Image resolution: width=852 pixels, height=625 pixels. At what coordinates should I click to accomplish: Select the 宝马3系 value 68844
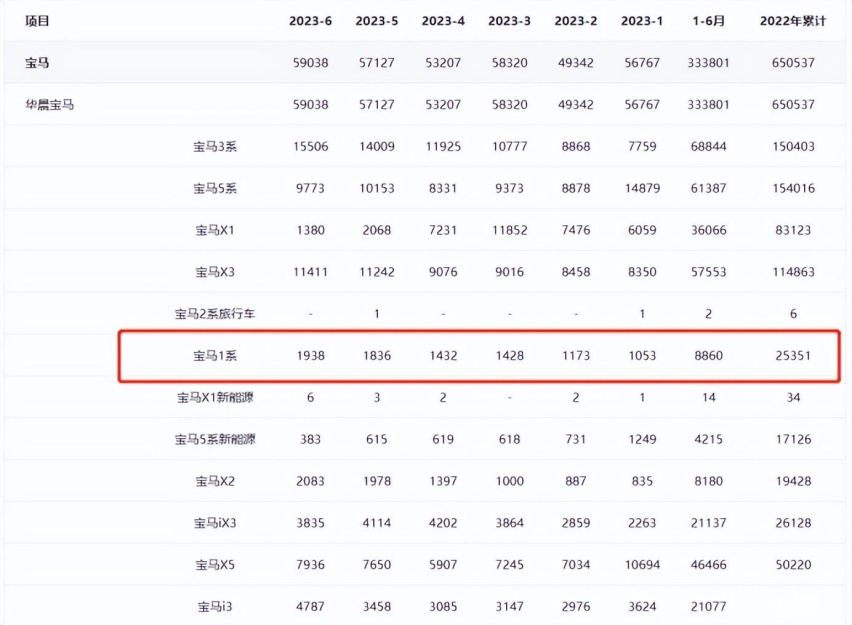coord(708,146)
